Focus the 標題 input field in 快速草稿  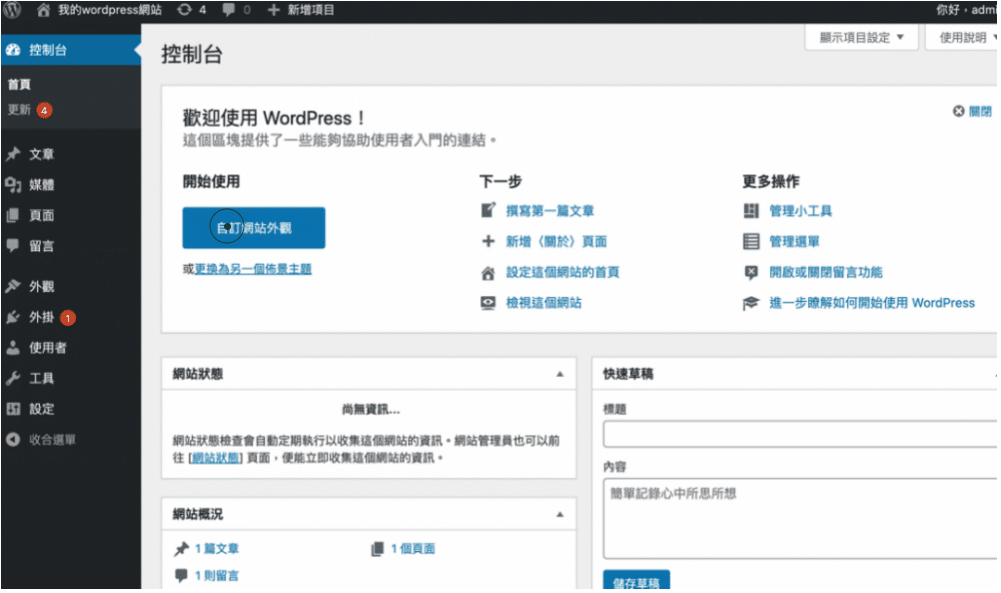click(x=801, y=435)
